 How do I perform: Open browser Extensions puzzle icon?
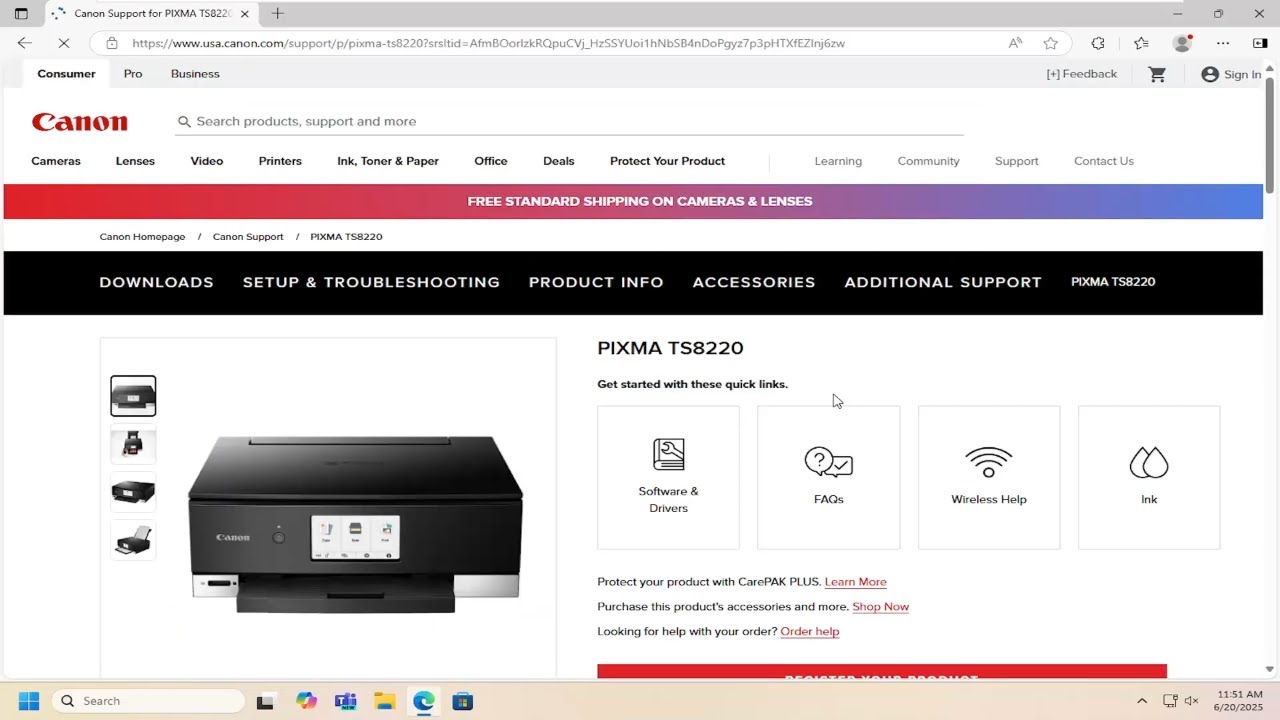point(1098,43)
